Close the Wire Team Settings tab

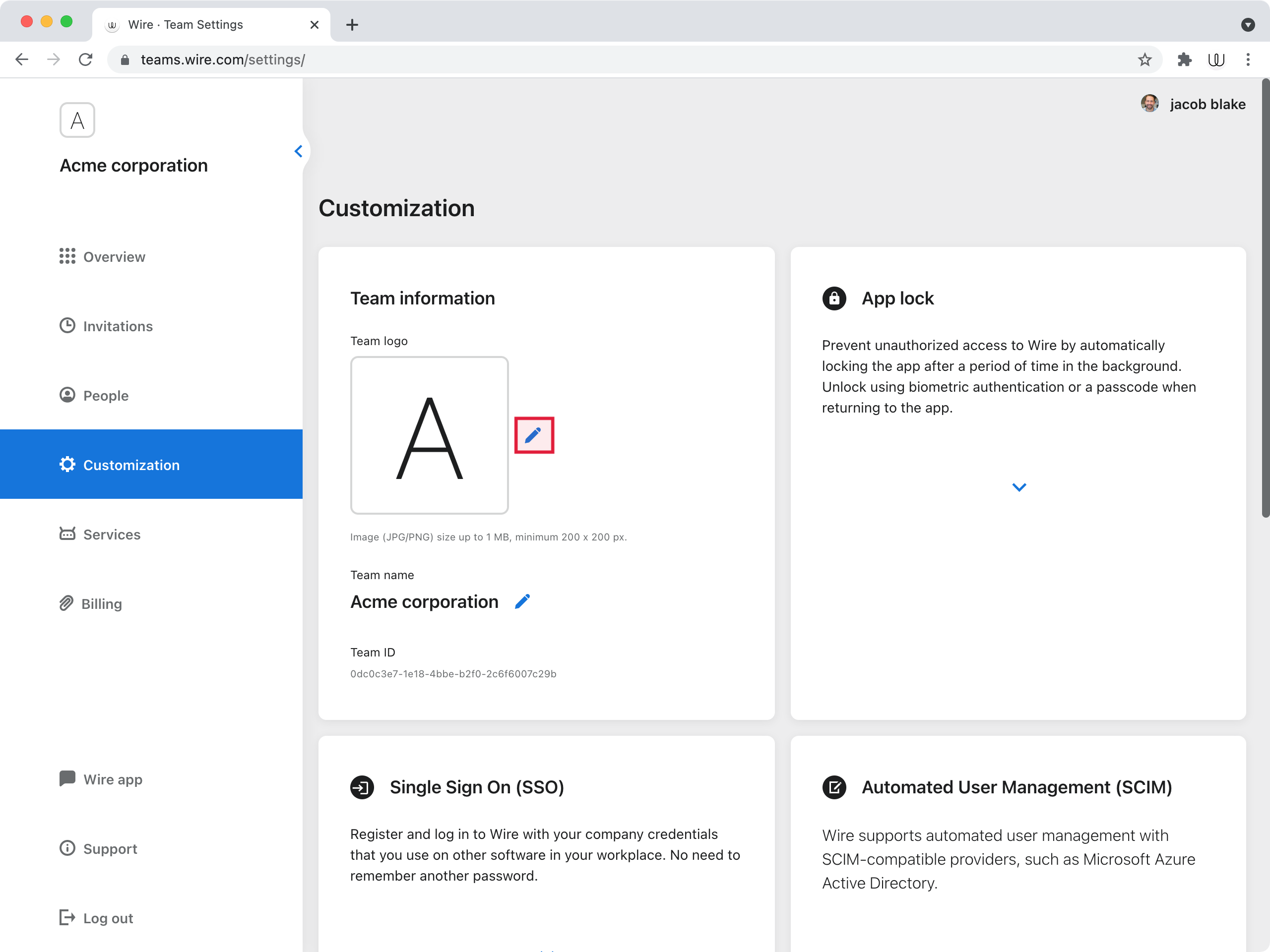pos(314,25)
